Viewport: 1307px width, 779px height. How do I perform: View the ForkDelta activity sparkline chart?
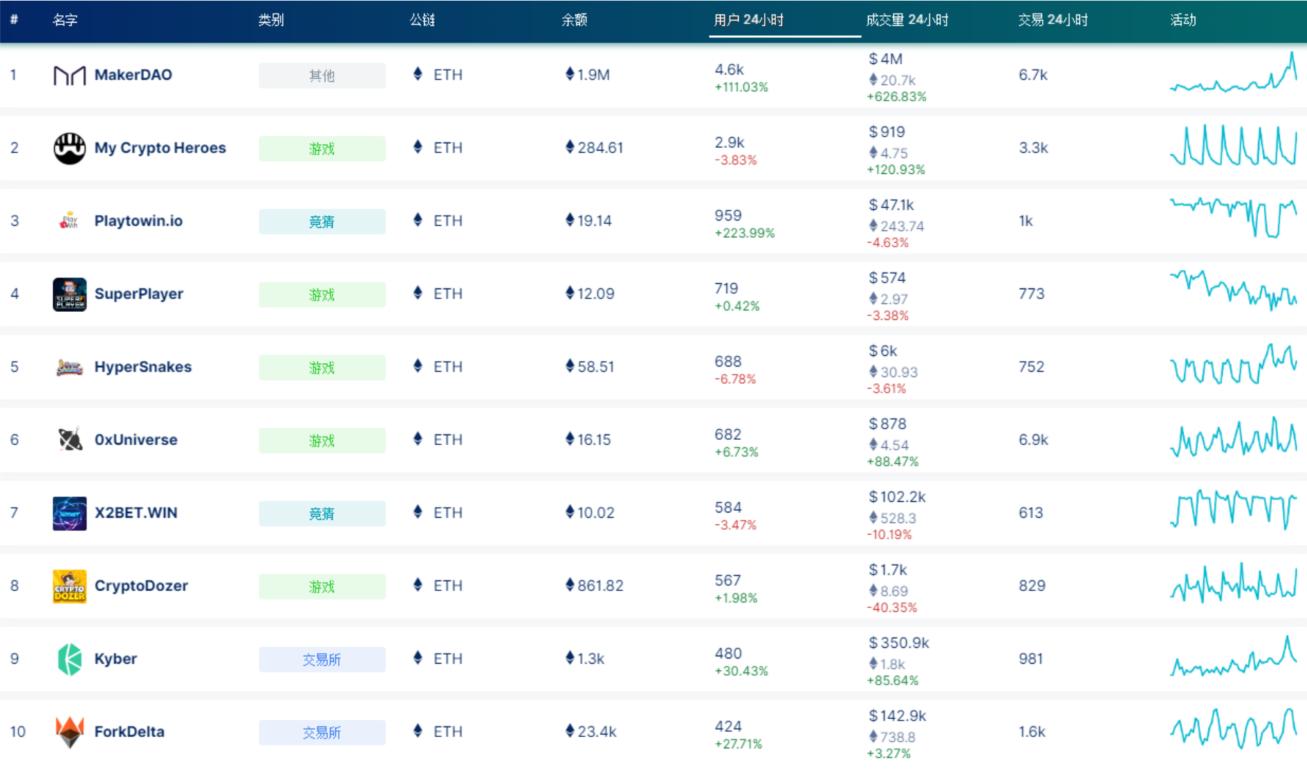1234,729
